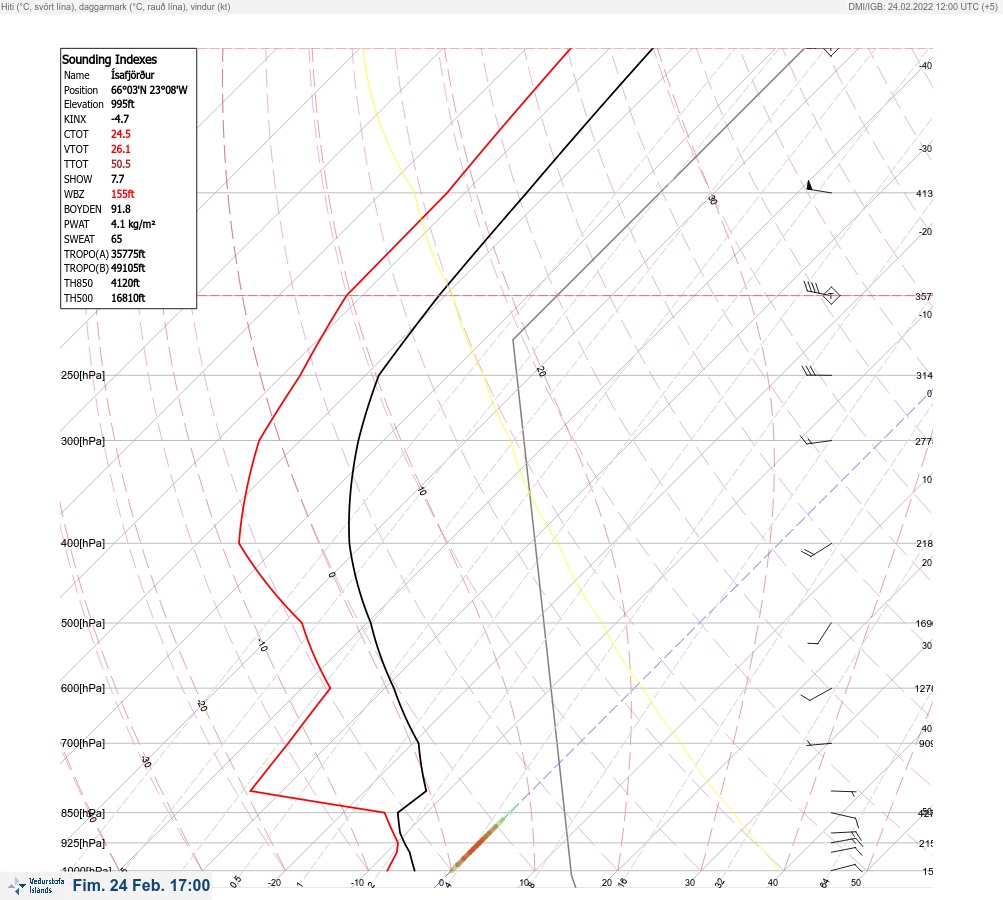Click the PWAT value 4.1 kg/m²
Viewport: 1003px width, 900px height.
click(x=133, y=224)
